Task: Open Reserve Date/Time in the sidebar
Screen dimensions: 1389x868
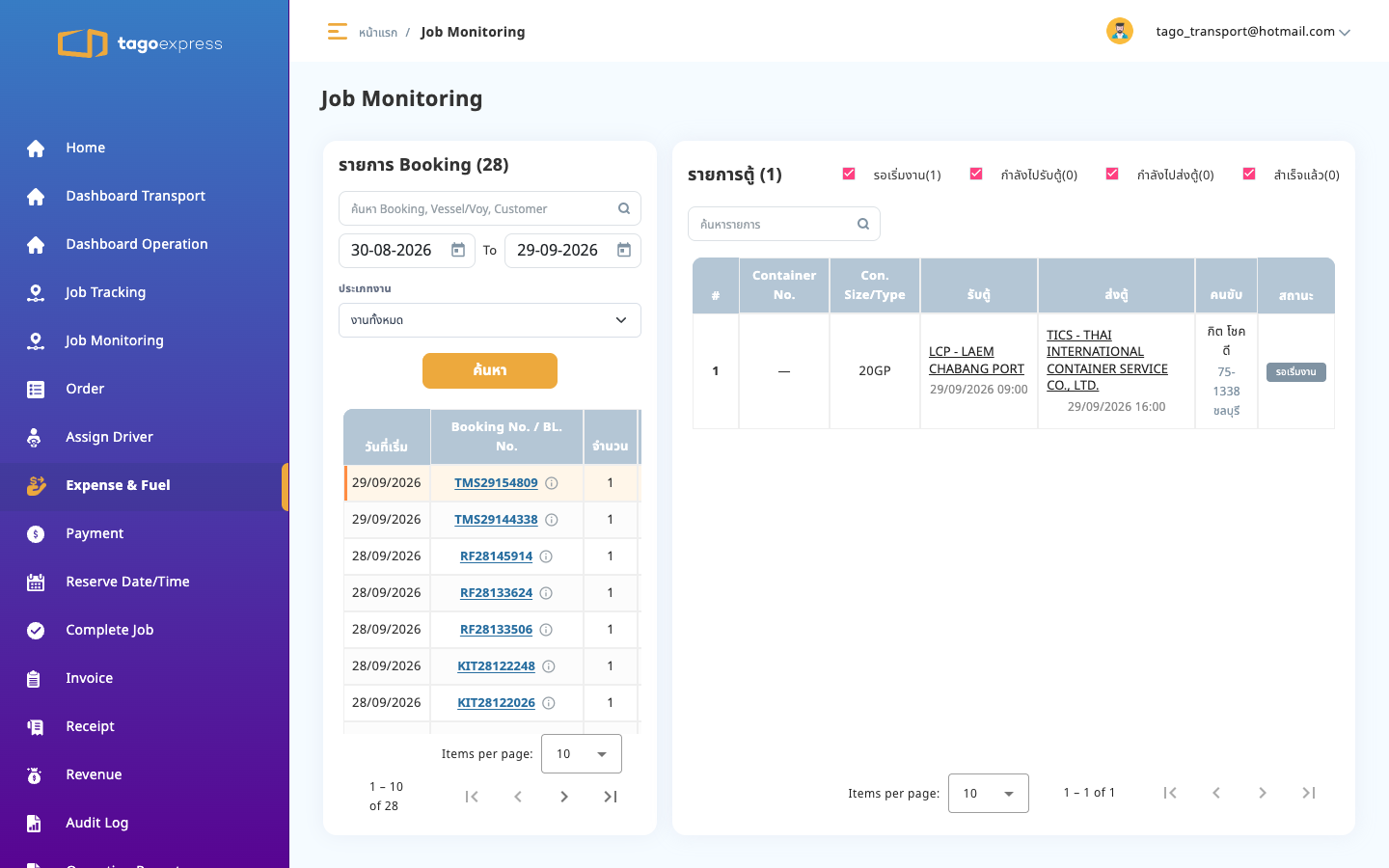Action: tap(127, 582)
